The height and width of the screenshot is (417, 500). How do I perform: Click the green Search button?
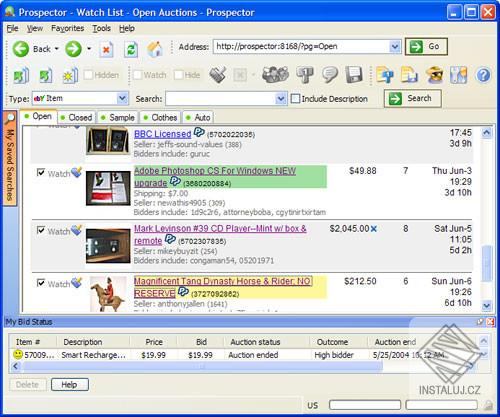point(413,98)
